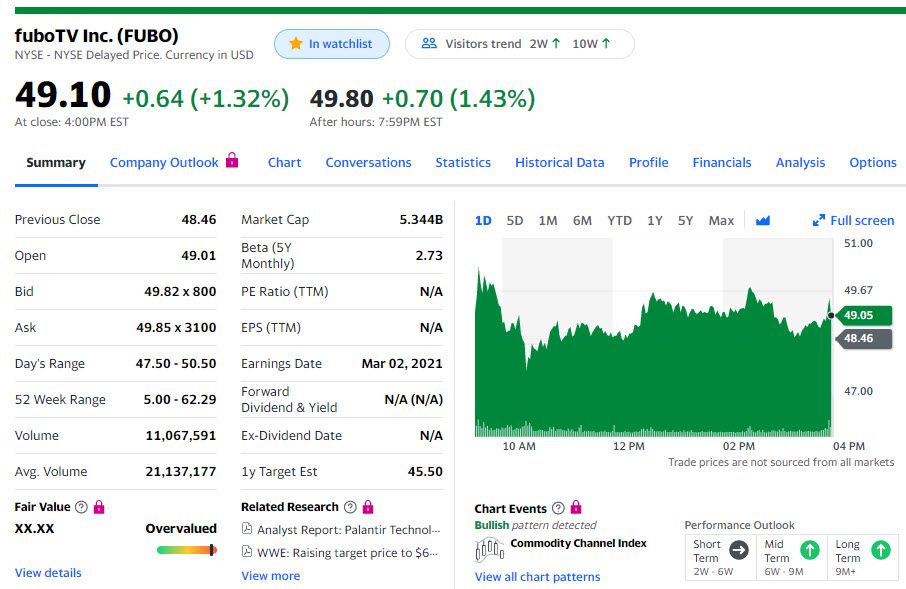Click the Short Term neutral arrow icon
Image resolution: width=906 pixels, height=589 pixels.
point(738,550)
